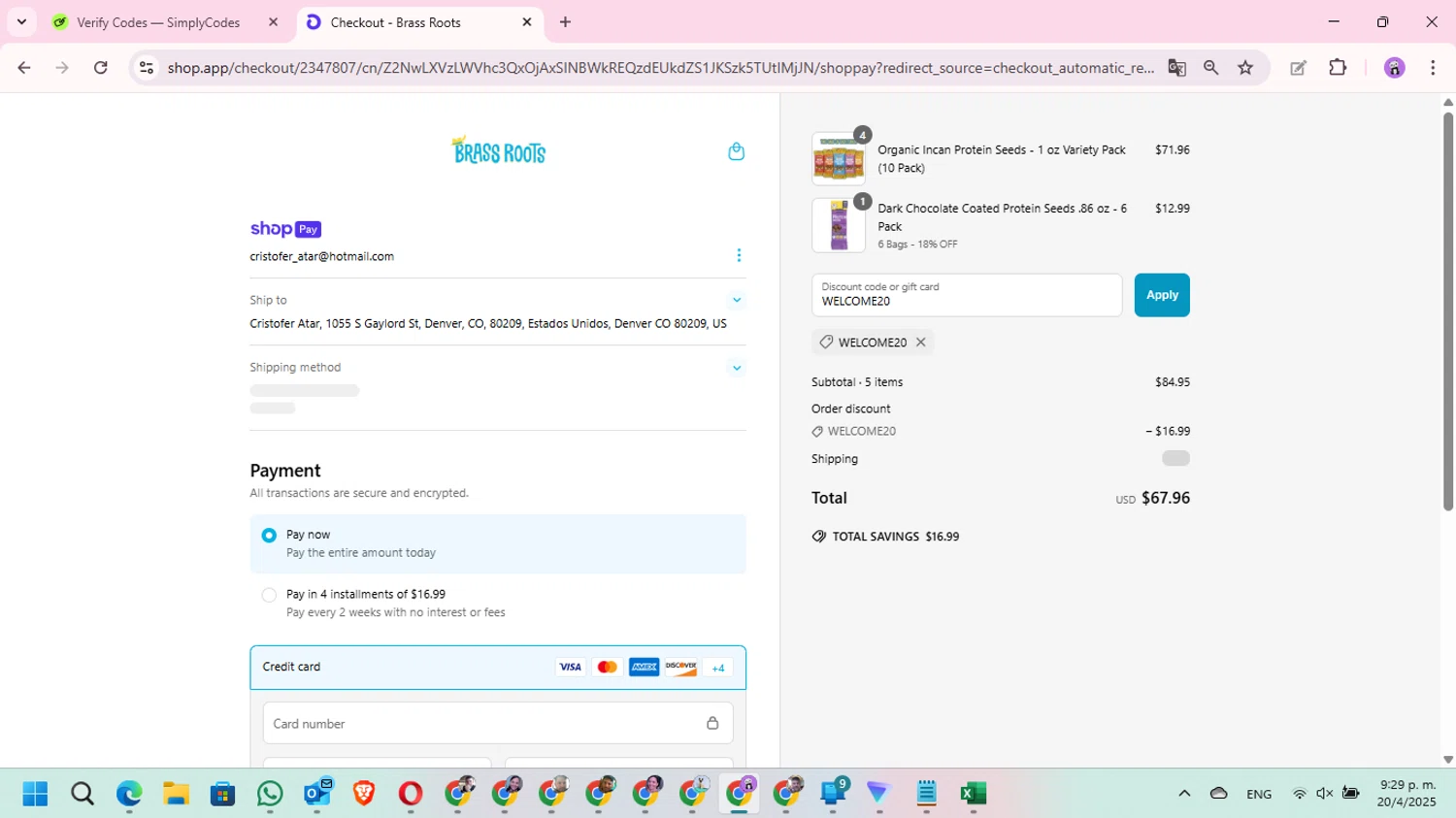Click the pencil edit icon in Chrome toolbar
This screenshot has width=1456, height=818.
(x=1298, y=68)
